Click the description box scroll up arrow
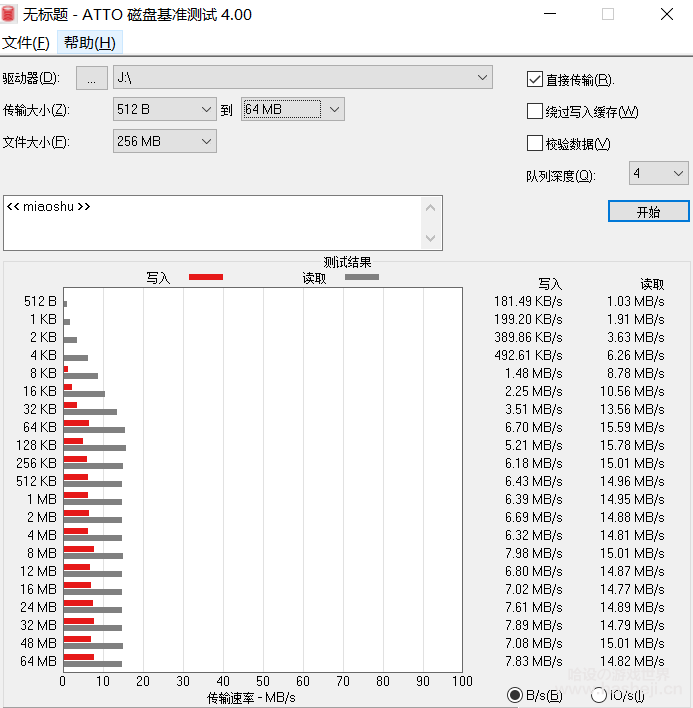Screen dimensions: 693x708 [431, 208]
